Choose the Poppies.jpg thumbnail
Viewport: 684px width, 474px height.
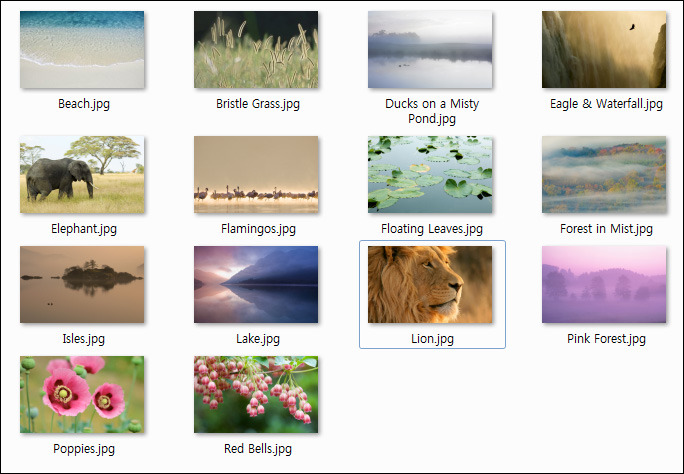(82, 395)
